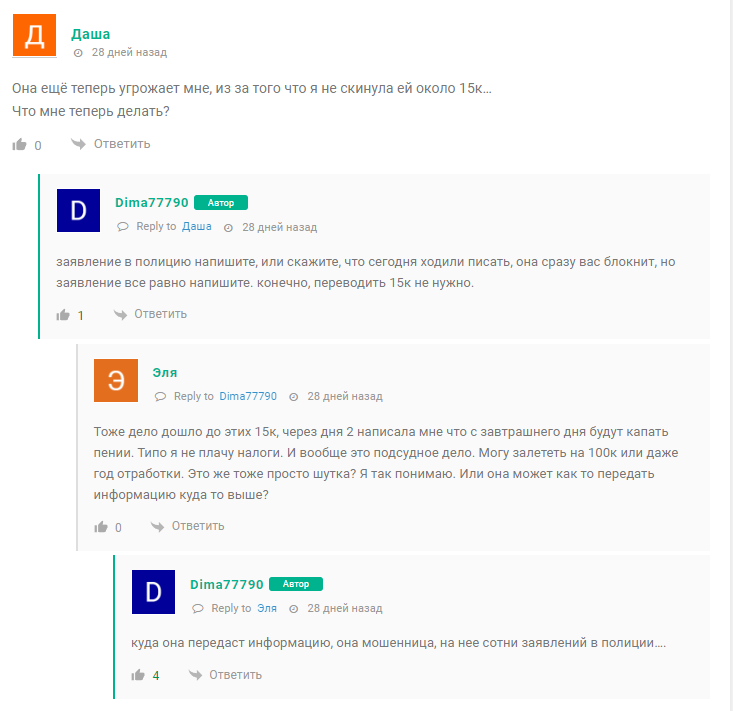Click speech bubble icon in Эля's comment
Image resolution: width=733 pixels, height=711 pixels.
pyautogui.click(x=160, y=397)
